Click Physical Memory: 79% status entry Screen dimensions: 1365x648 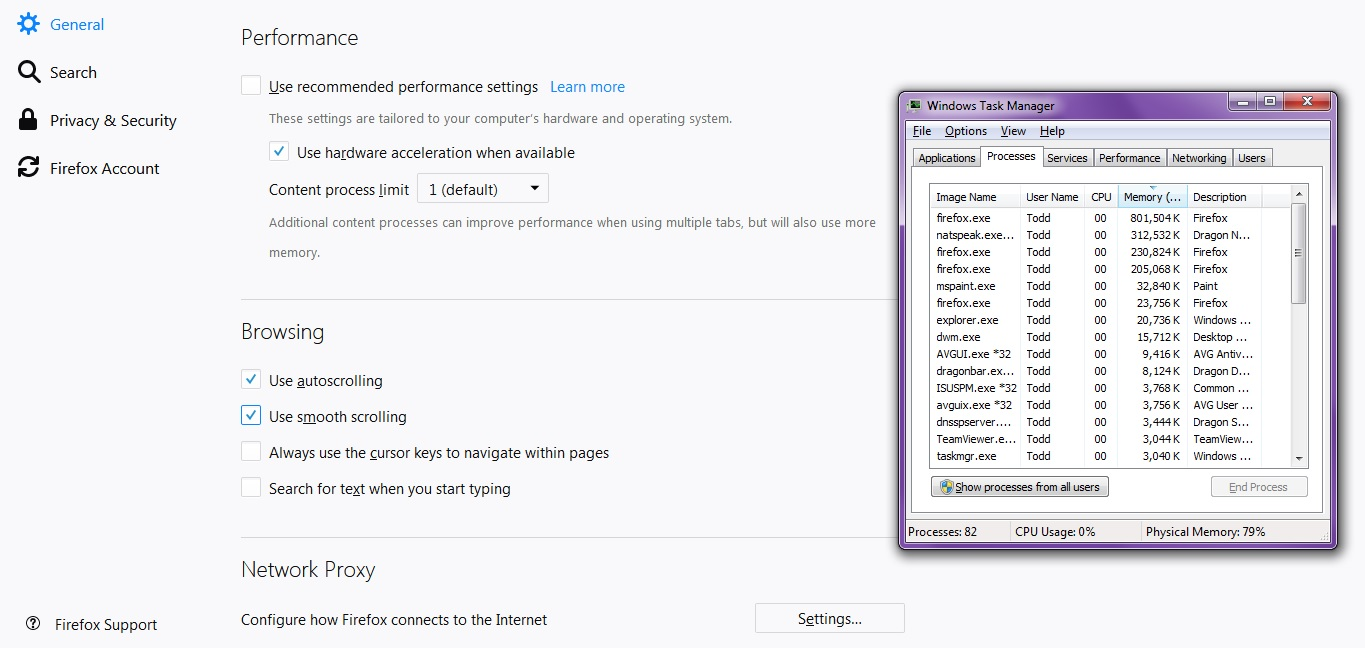point(1205,532)
